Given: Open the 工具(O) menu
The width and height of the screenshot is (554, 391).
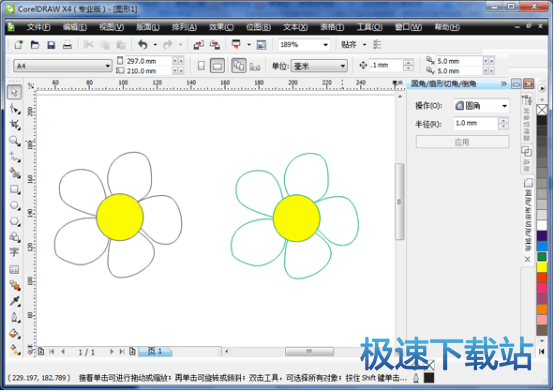Looking at the screenshot, I should 369,27.
